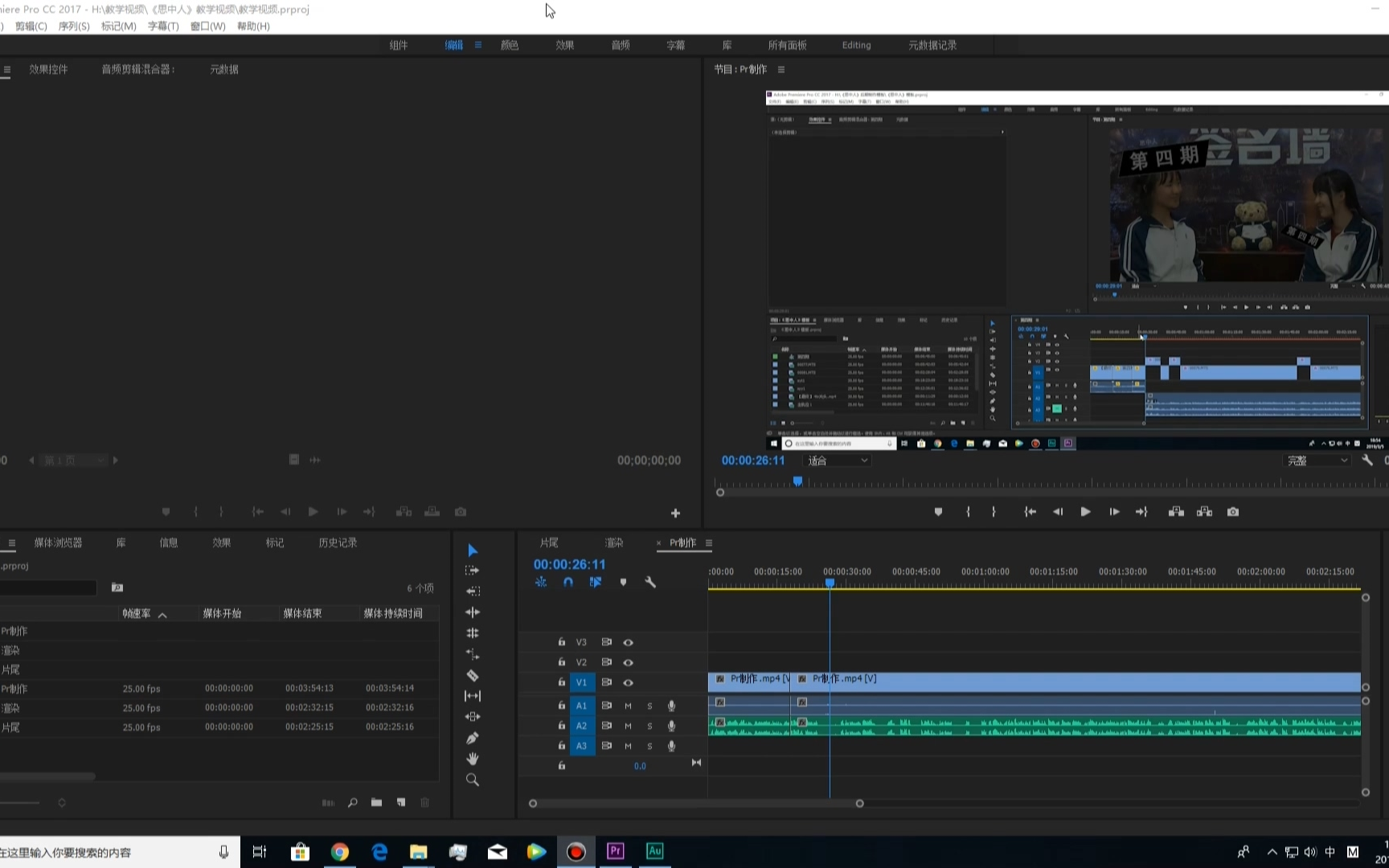Open the Pr制作 timeline panel menu
Image resolution: width=1389 pixels, height=868 pixels.
point(709,543)
